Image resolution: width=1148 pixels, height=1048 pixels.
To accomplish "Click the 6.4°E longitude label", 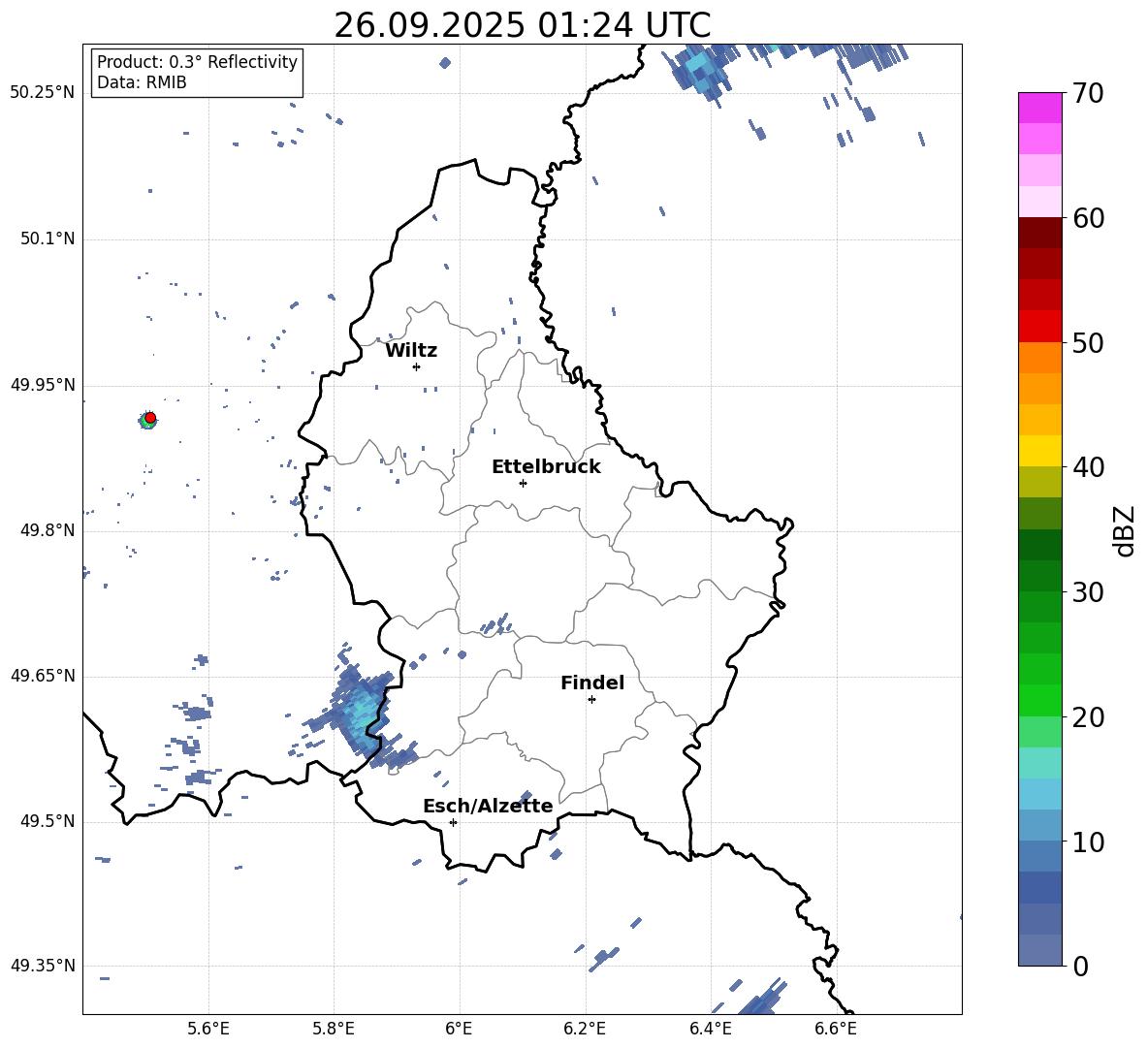I will pyautogui.click(x=710, y=1029).
